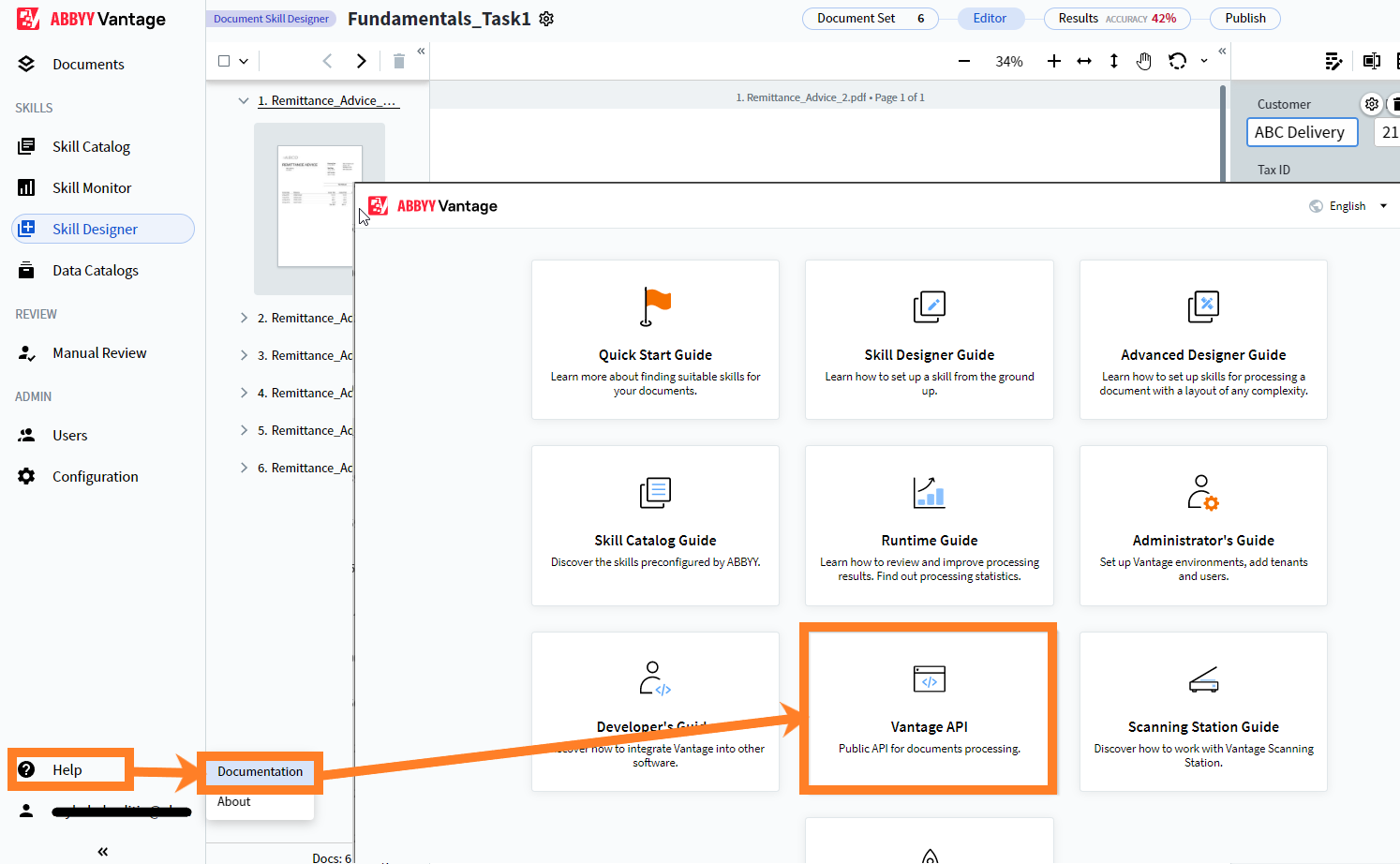The width and height of the screenshot is (1400, 864).
Task: Open the English language dropdown
Action: pyautogui.click(x=1349, y=205)
